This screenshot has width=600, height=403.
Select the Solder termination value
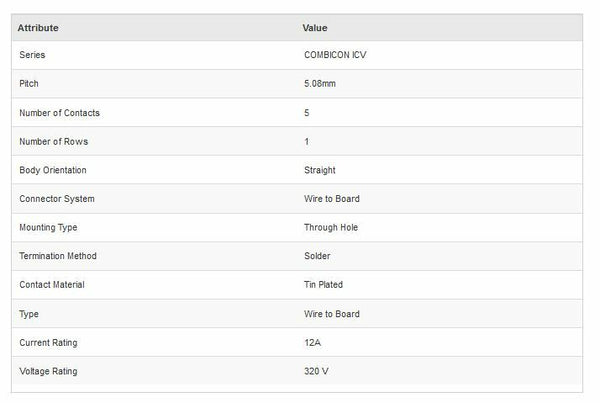(317, 256)
